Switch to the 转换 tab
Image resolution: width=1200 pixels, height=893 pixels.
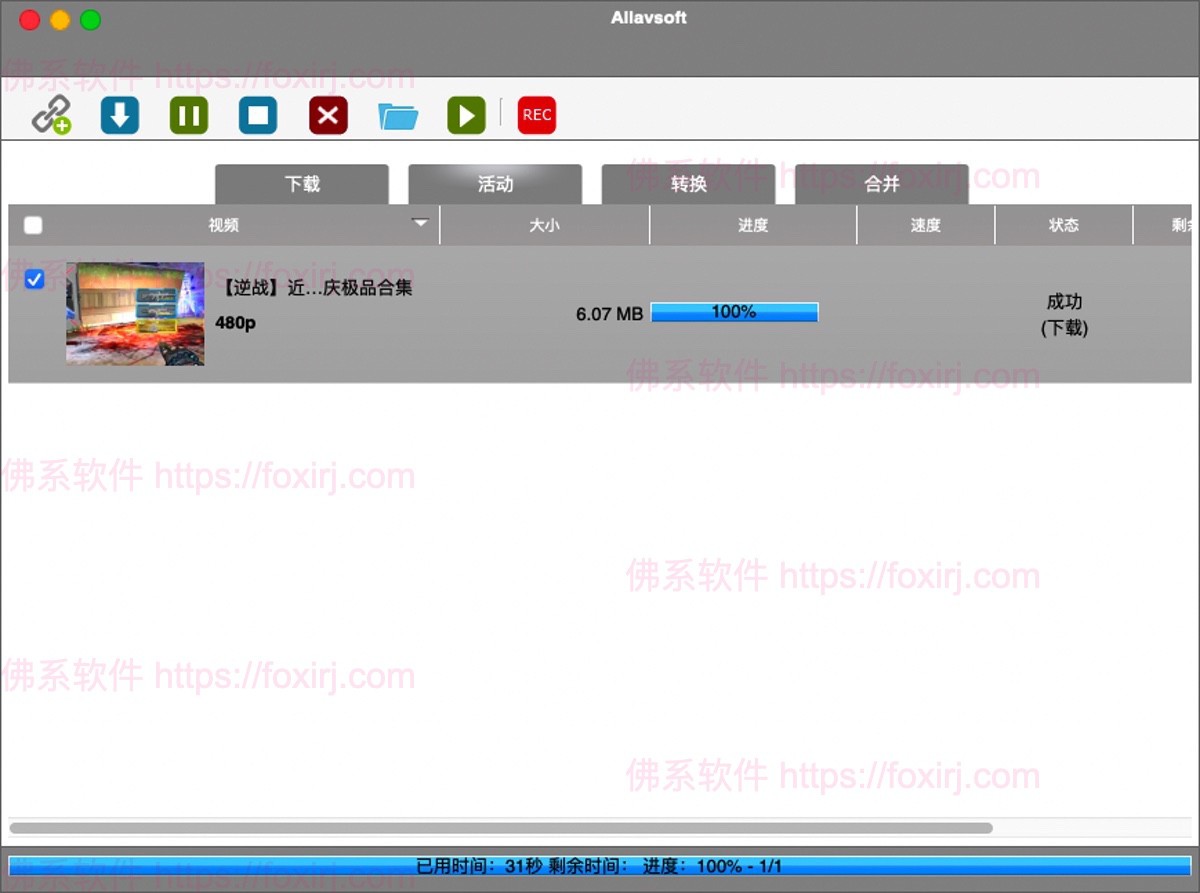(688, 184)
